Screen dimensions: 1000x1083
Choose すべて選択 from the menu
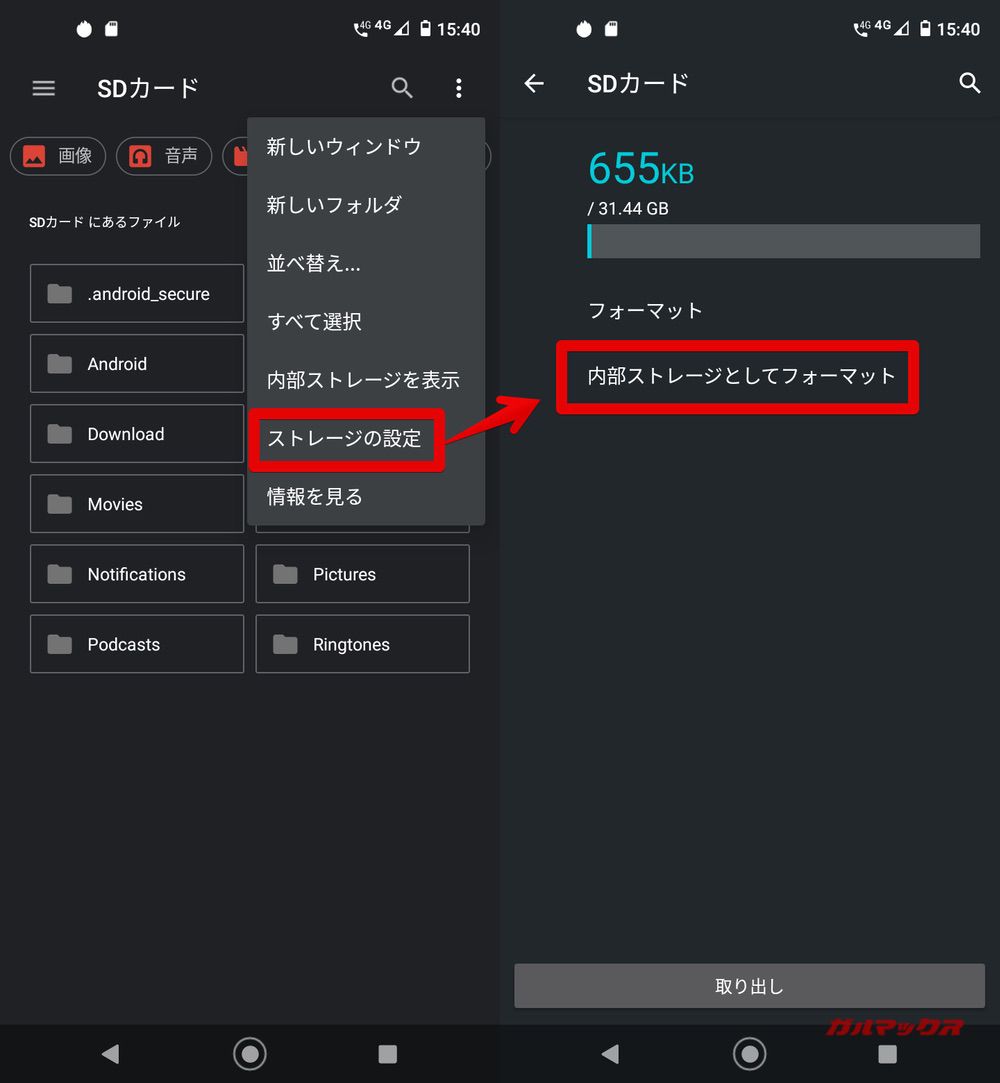[314, 322]
